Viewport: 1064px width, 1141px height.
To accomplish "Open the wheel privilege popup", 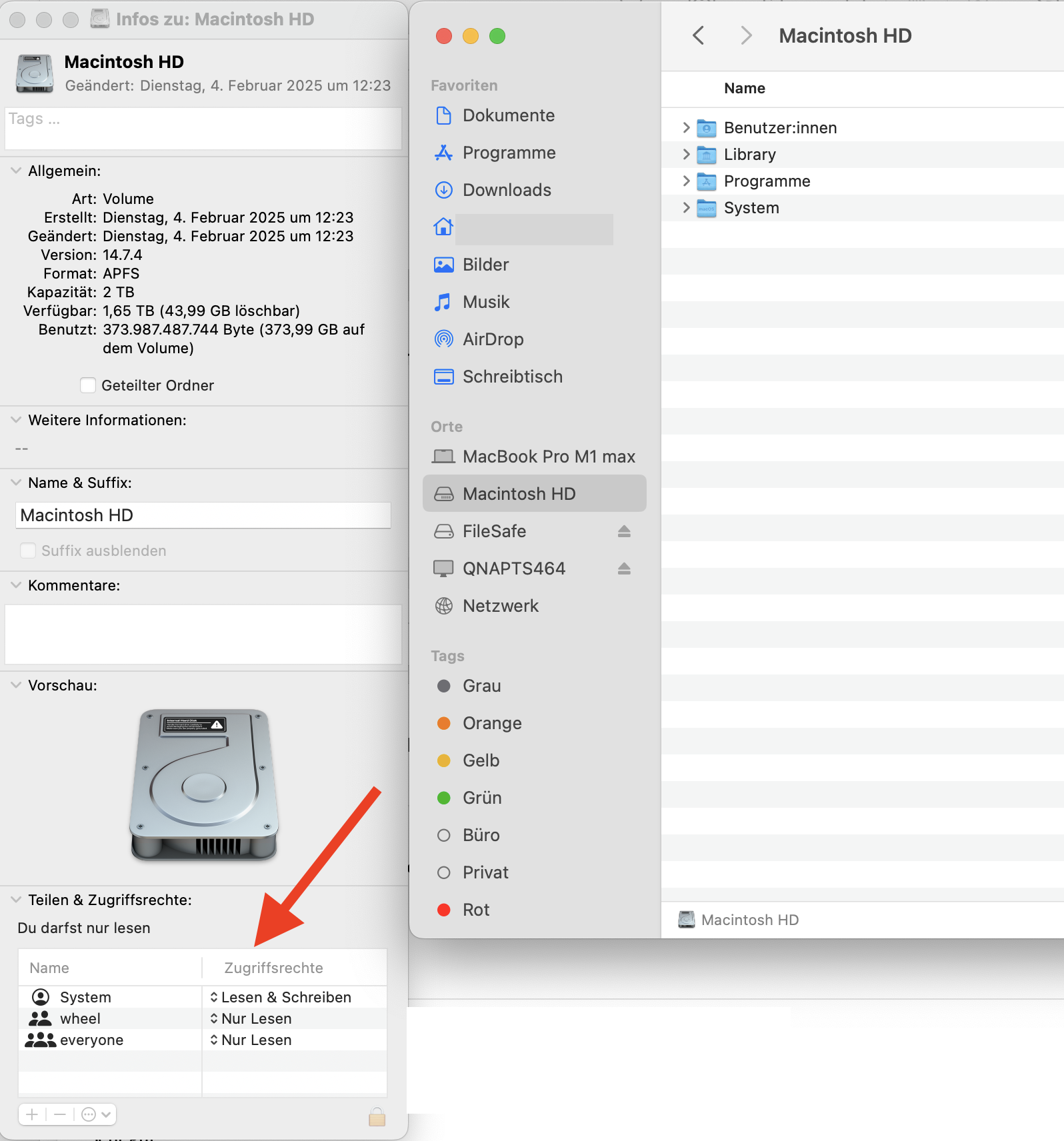I will [x=251, y=1018].
